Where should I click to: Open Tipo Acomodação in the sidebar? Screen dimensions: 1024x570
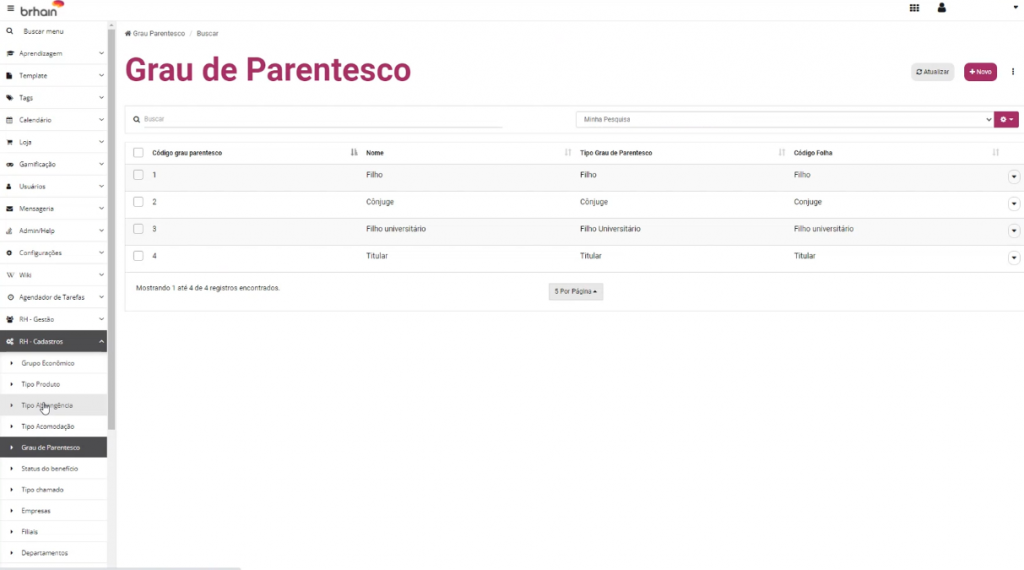click(48, 426)
